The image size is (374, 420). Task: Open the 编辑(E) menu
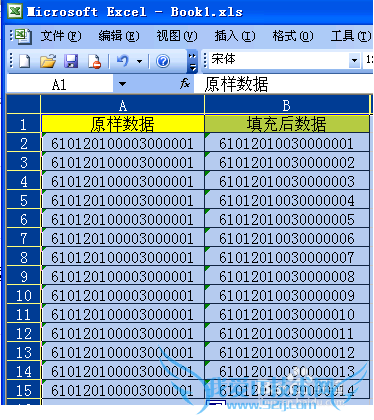tap(119, 36)
